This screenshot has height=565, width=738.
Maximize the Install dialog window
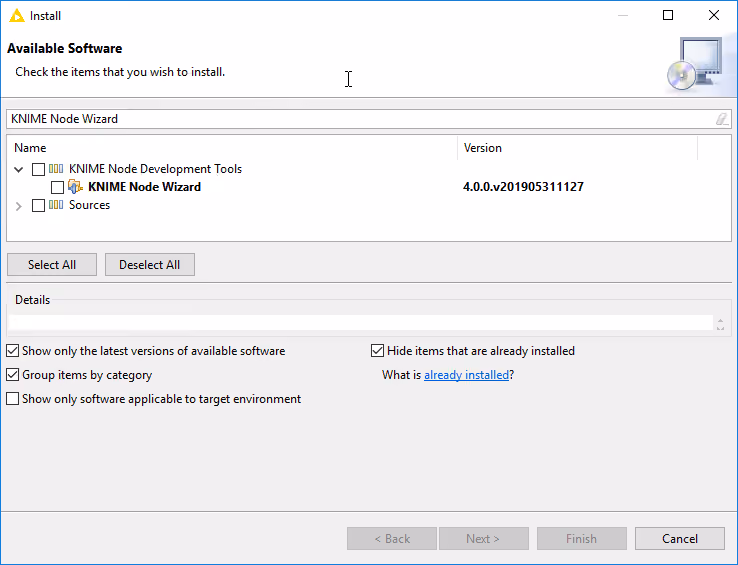668,16
